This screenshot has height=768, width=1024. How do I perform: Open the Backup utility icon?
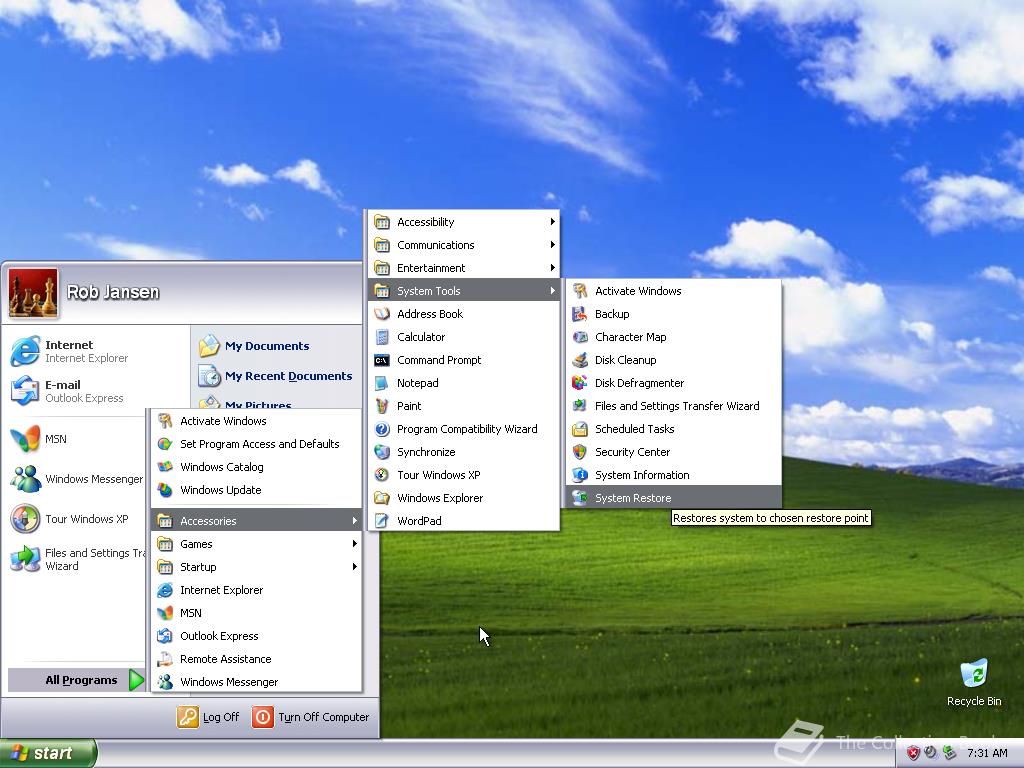[x=580, y=314]
